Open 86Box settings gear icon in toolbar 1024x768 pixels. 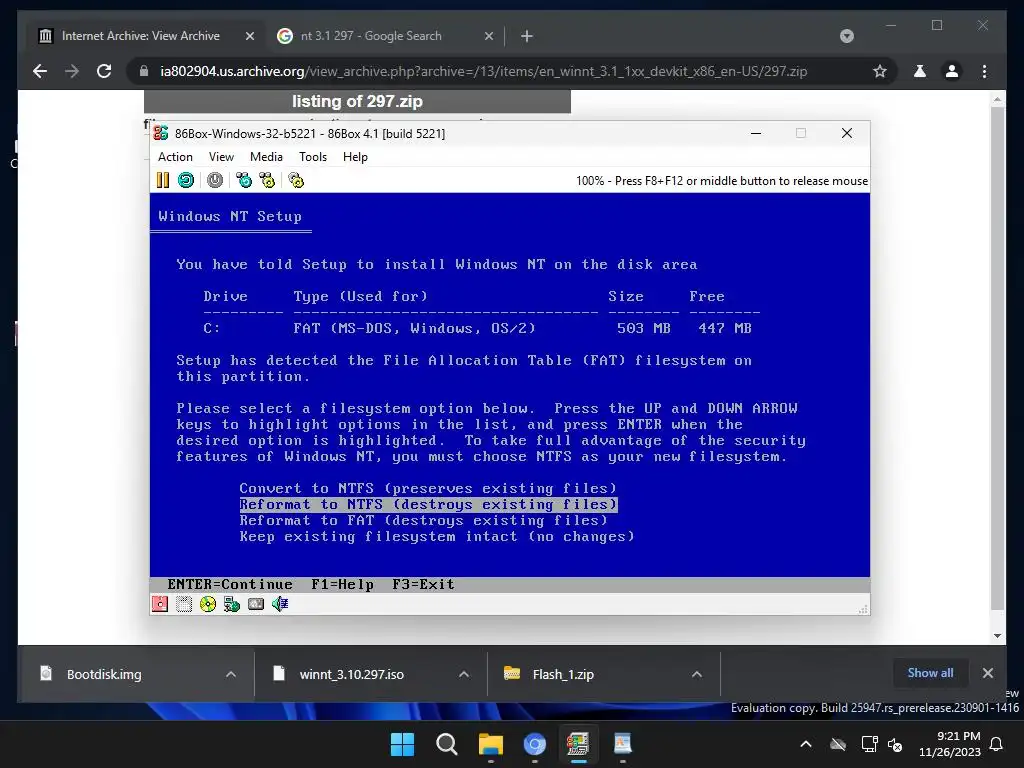pyautogui.click(x=296, y=180)
